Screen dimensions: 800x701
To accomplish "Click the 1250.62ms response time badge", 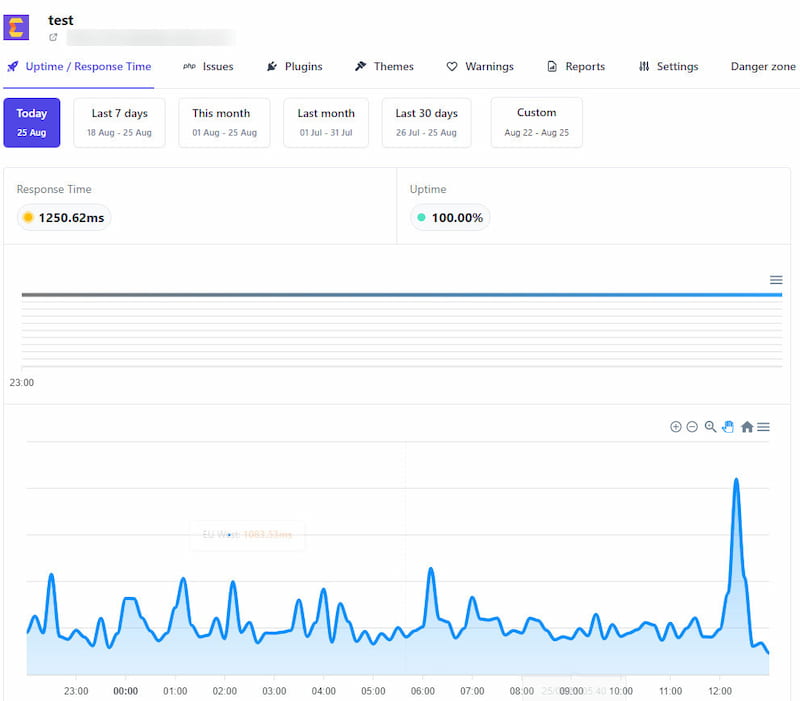I will tap(64, 218).
